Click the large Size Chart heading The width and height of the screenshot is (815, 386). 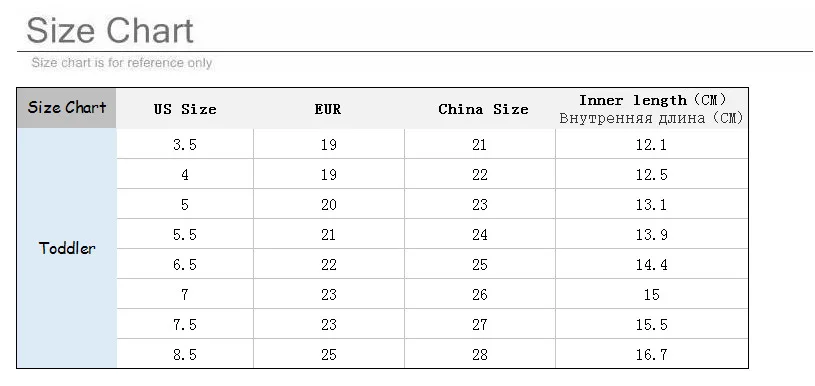pyautogui.click(x=110, y=30)
